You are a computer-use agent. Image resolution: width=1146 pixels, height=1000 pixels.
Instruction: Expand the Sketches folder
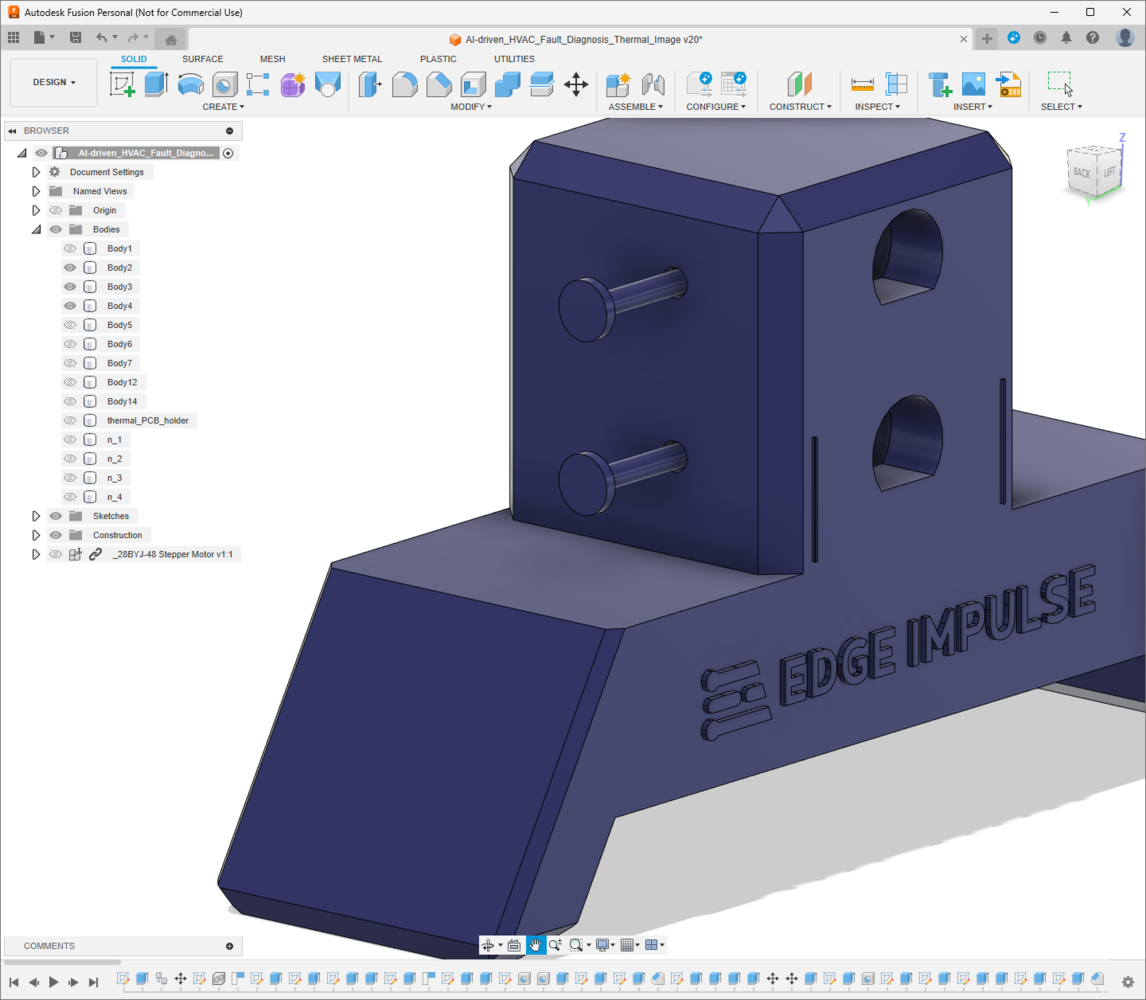(36, 516)
